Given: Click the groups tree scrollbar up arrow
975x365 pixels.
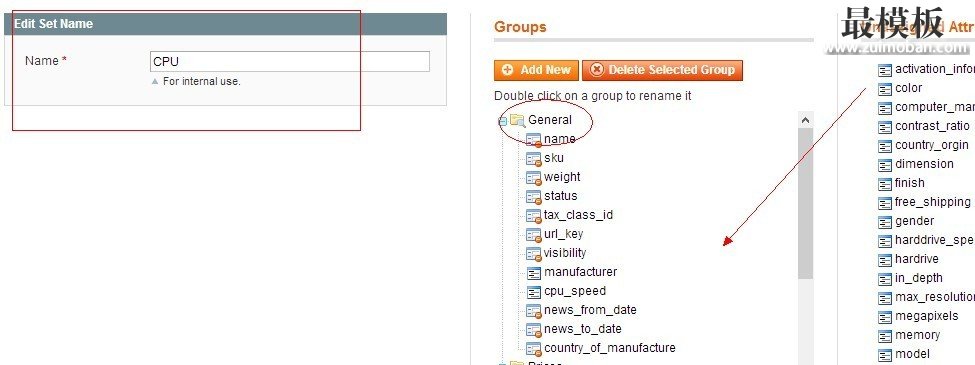Looking at the screenshot, I should point(805,120).
